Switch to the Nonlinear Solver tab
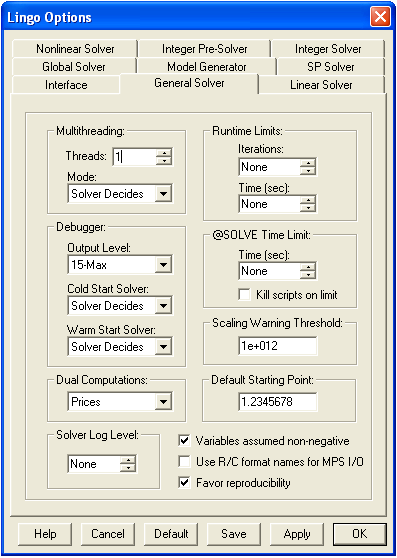 (75, 49)
